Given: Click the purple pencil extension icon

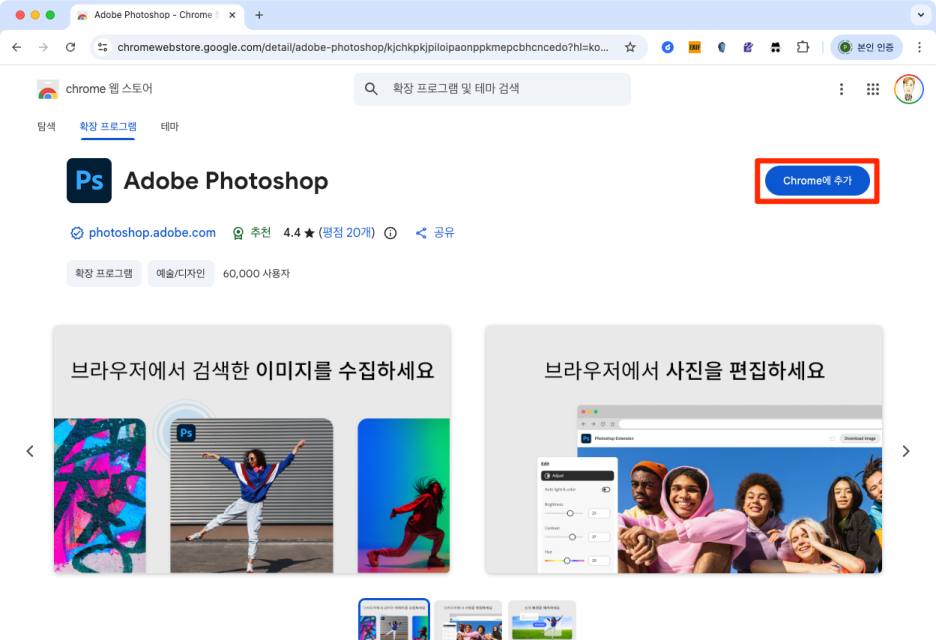Looking at the screenshot, I should tap(748, 47).
